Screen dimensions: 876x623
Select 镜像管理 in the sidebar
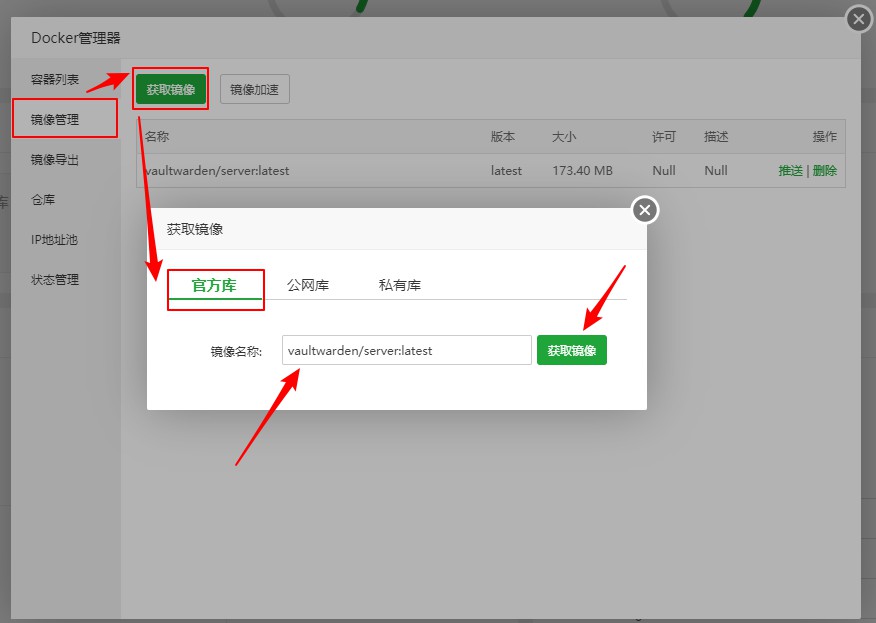pyautogui.click(x=55, y=119)
